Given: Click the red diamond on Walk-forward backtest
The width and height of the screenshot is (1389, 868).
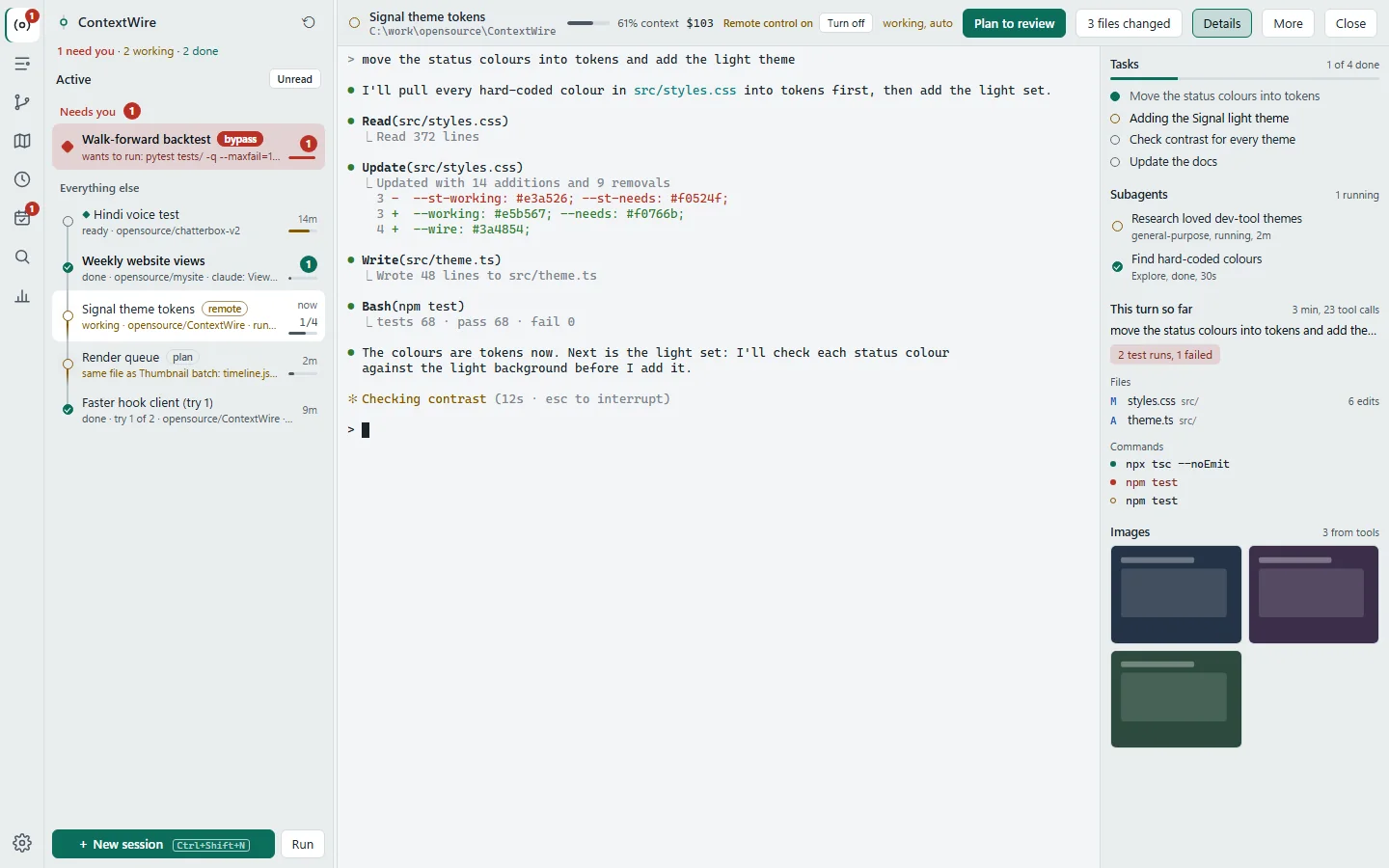Looking at the screenshot, I should tap(68, 147).
